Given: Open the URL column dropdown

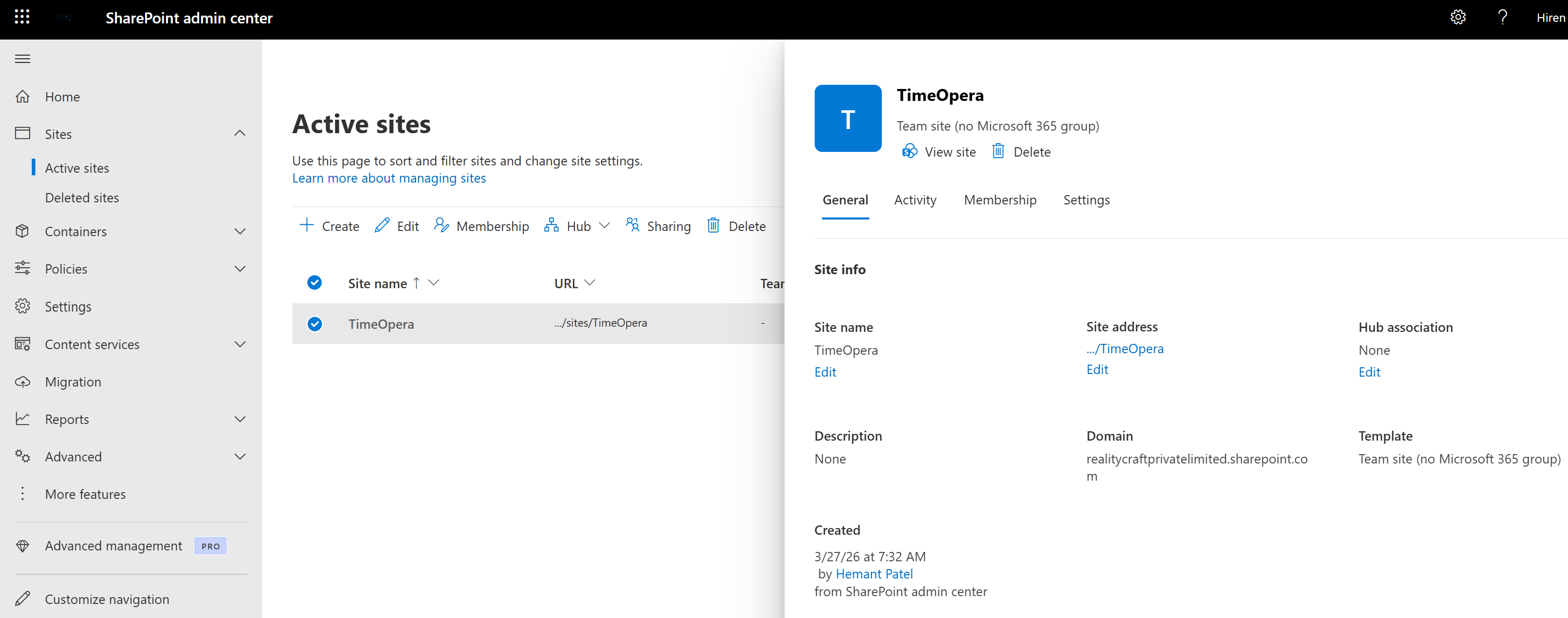Looking at the screenshot, I should 589,282.
